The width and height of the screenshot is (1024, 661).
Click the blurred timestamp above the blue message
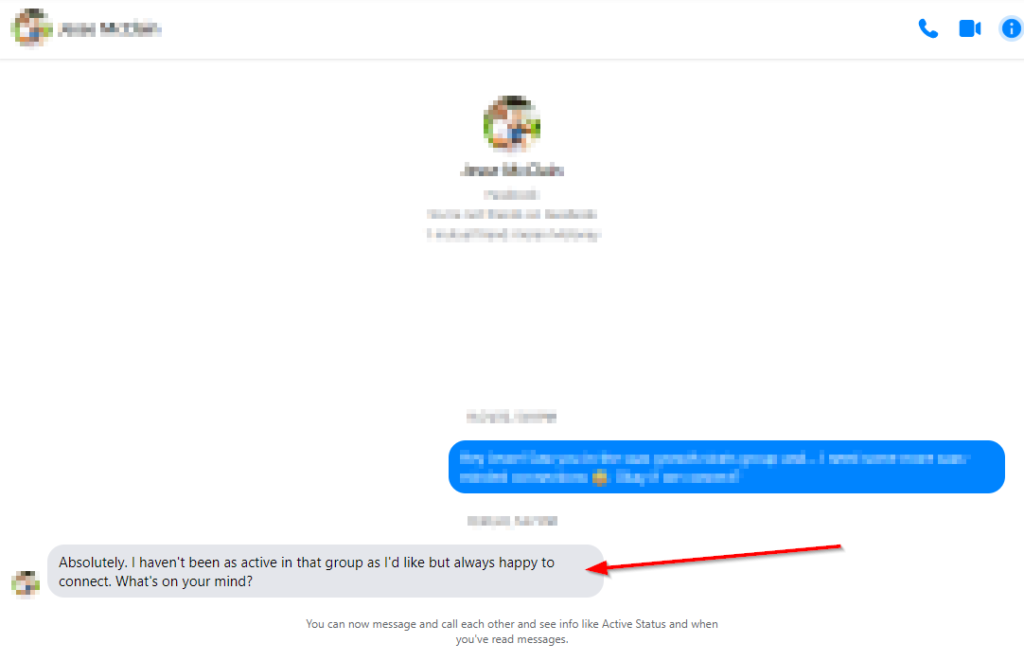(511, 417)
